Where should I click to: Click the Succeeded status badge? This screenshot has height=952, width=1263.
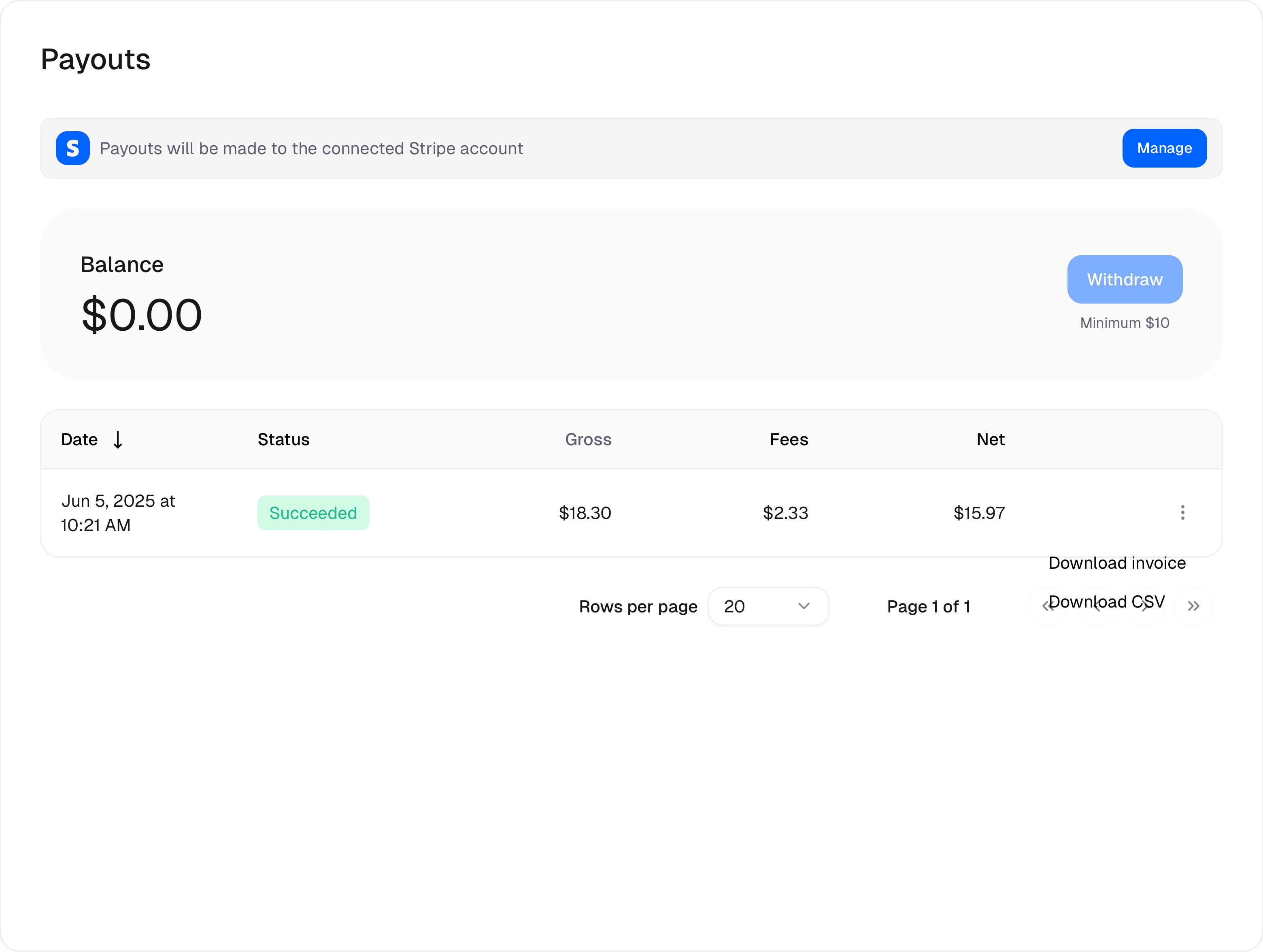313,513
